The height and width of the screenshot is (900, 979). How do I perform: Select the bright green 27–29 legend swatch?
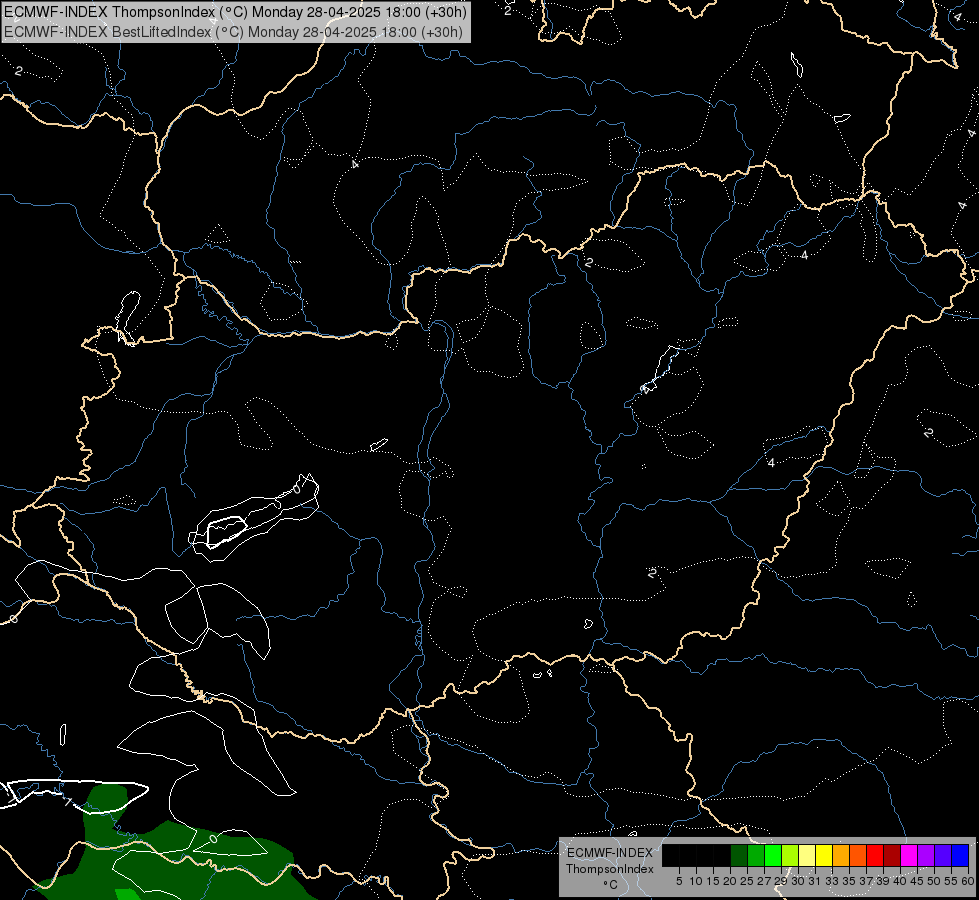(773, 855)
